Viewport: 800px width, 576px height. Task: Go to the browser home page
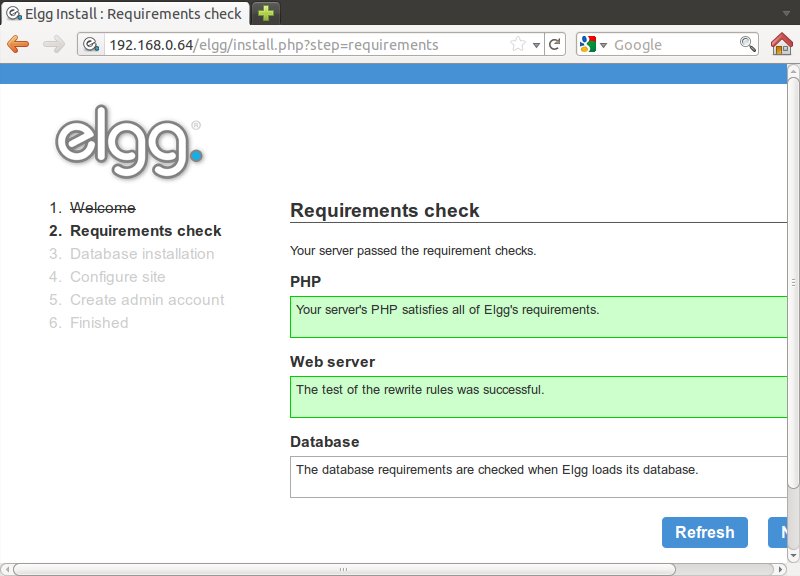click(x=782, y=44)
